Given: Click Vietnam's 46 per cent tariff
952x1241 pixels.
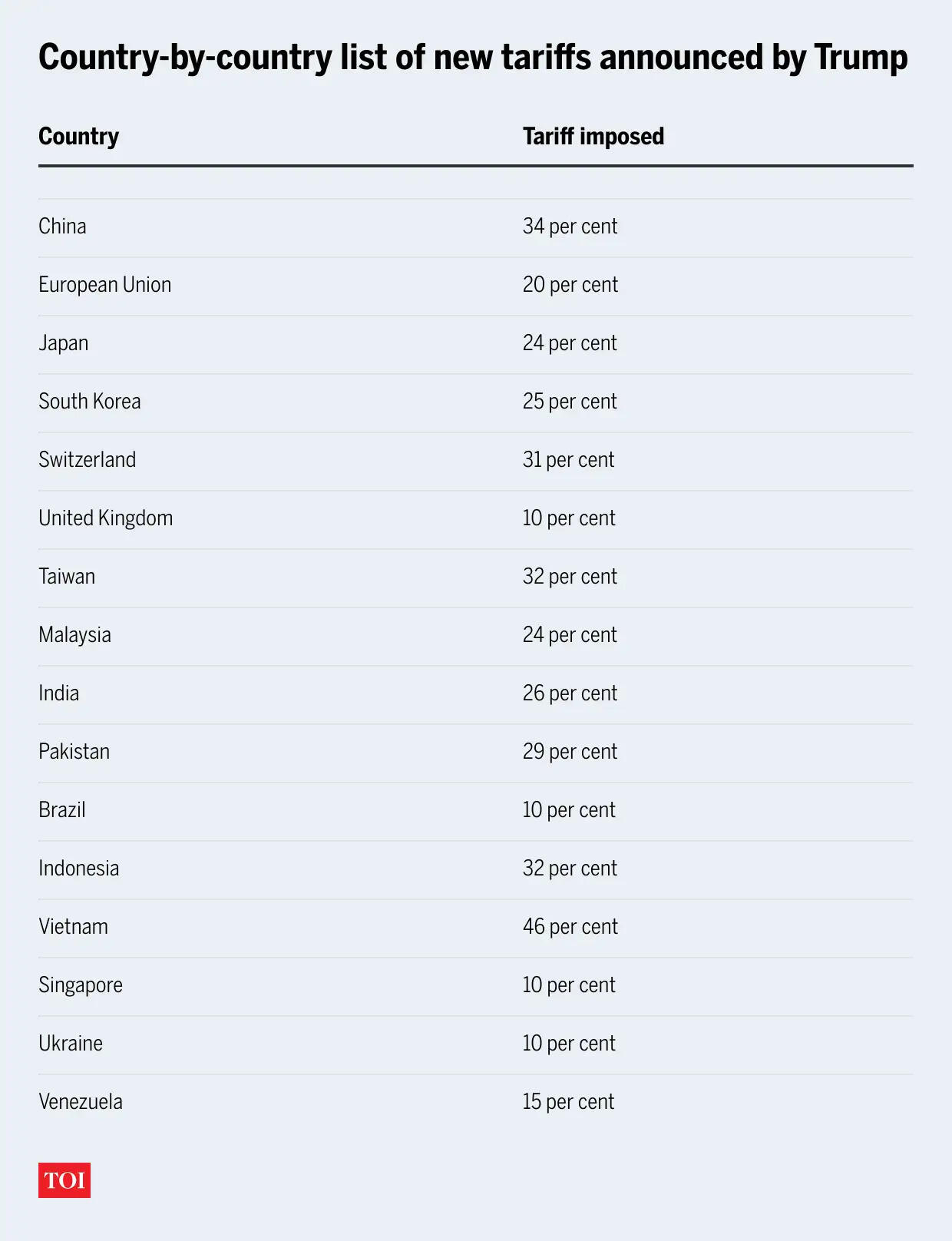Looking at the screenshot, I should 570,927.
